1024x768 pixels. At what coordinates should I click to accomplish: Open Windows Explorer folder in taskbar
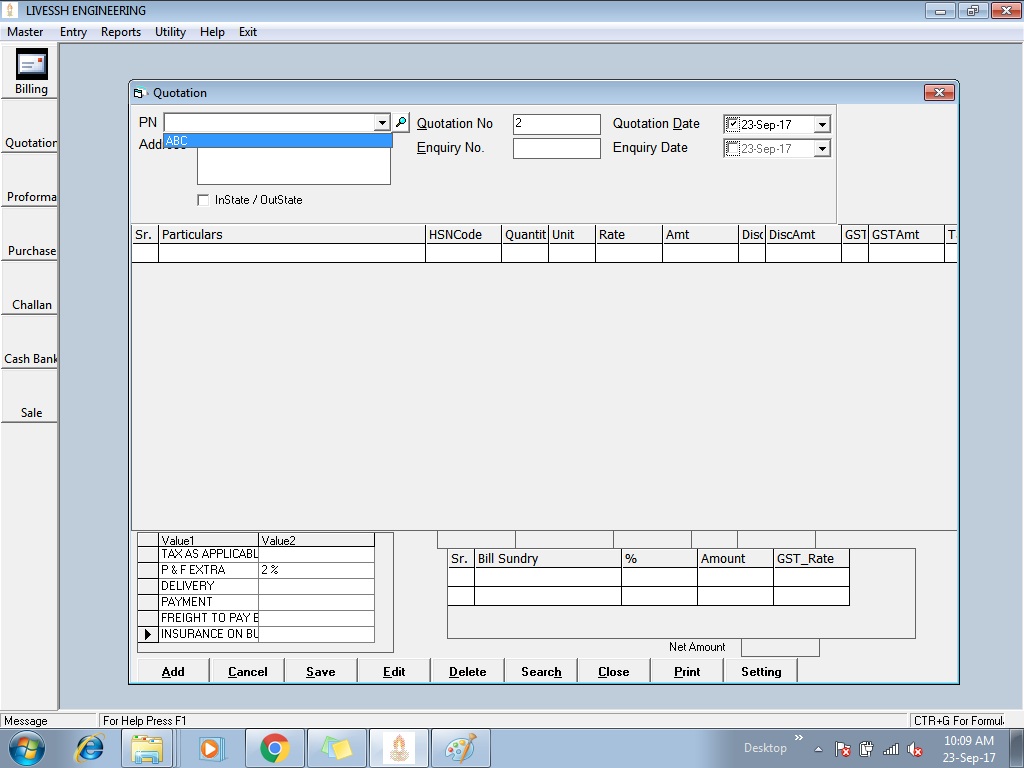(147, 748)
